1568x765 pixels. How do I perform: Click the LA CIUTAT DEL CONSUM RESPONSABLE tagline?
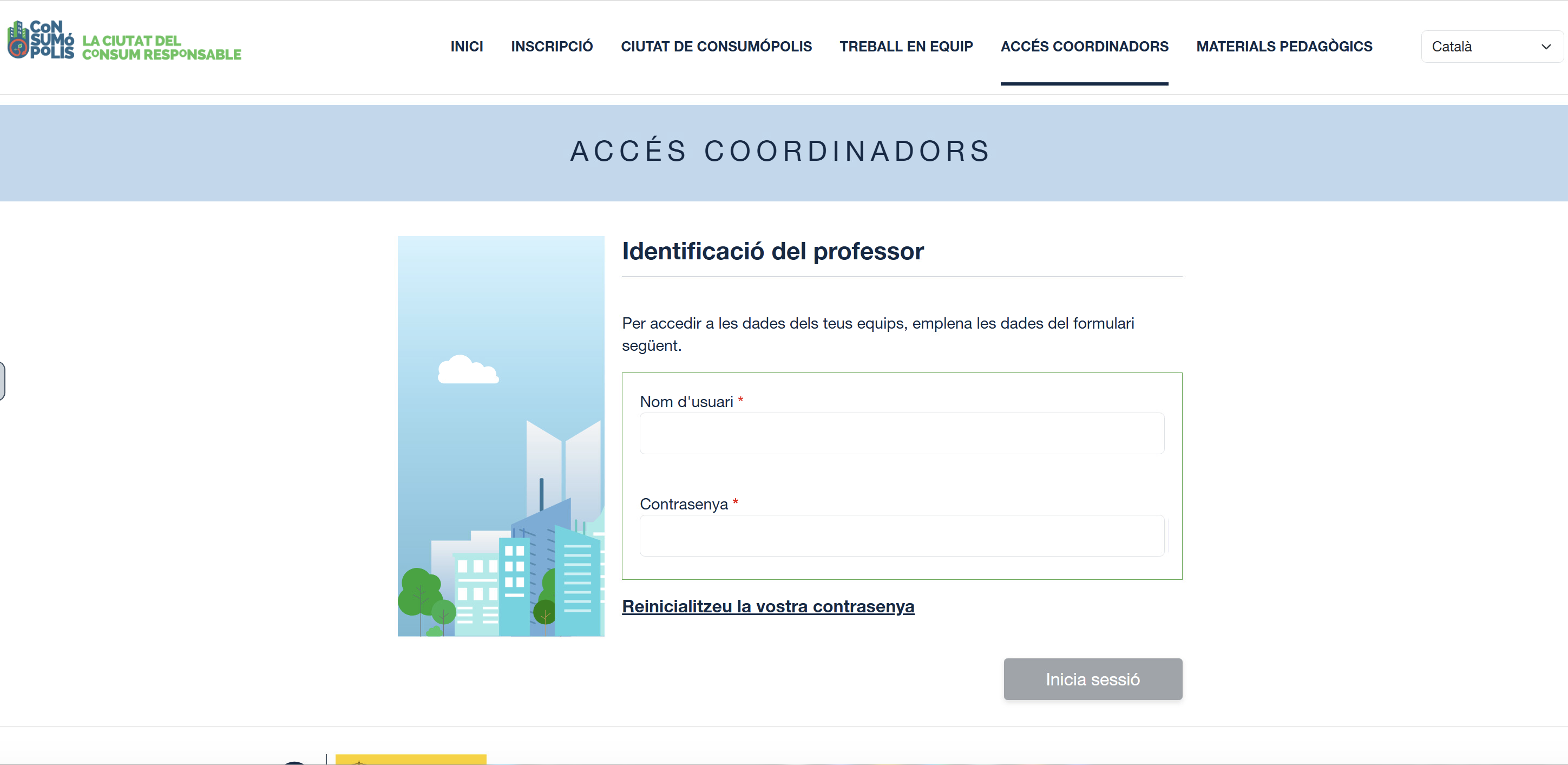point(161,48)
